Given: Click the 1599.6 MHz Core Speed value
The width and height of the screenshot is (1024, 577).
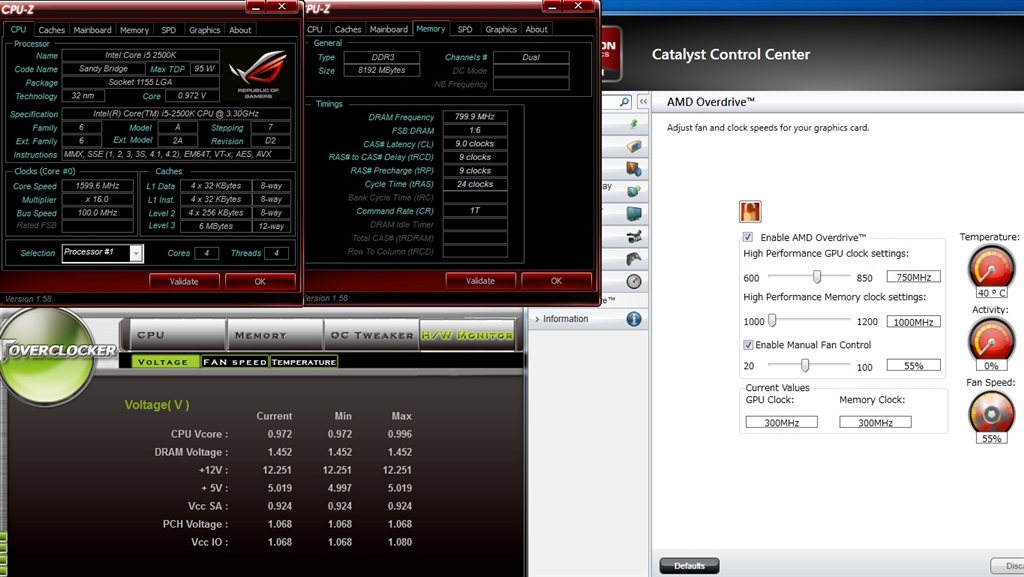Looking at the screenshot, I should click(x=97, y=186).
